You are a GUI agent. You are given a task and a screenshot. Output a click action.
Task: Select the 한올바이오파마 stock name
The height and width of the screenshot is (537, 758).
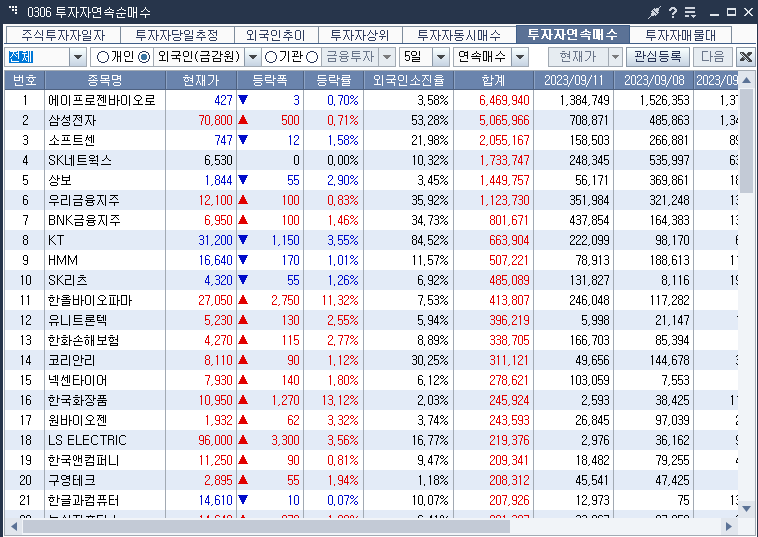coord(90,301)
